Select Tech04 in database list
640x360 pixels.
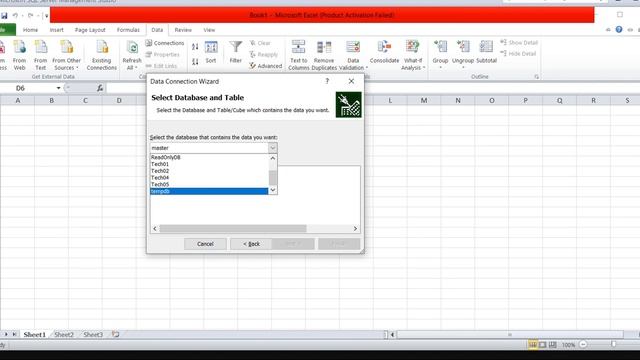point(209,178)
